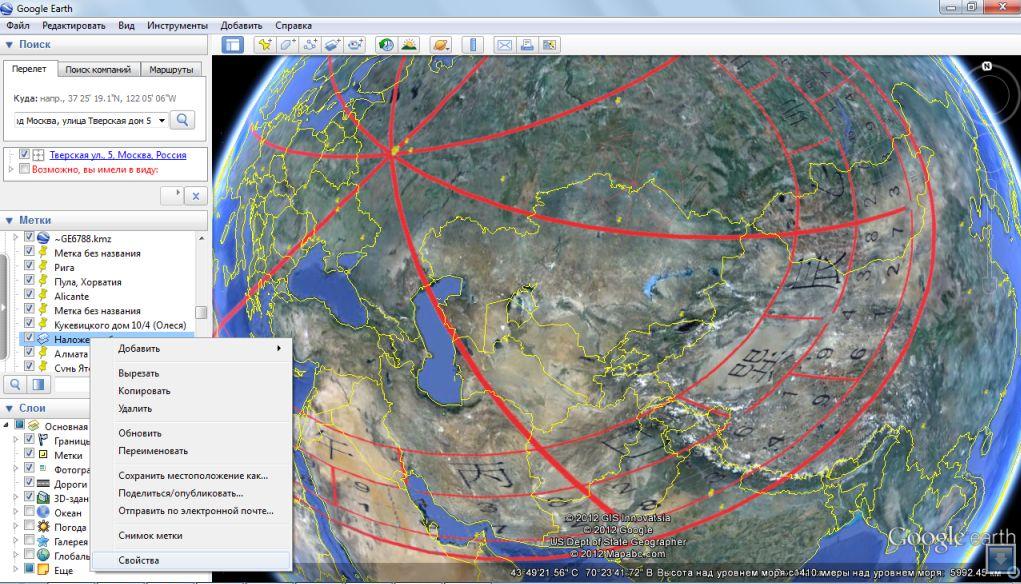Clear search results with X button
This screenshot has width=1021, height=584.
(196, 196)
